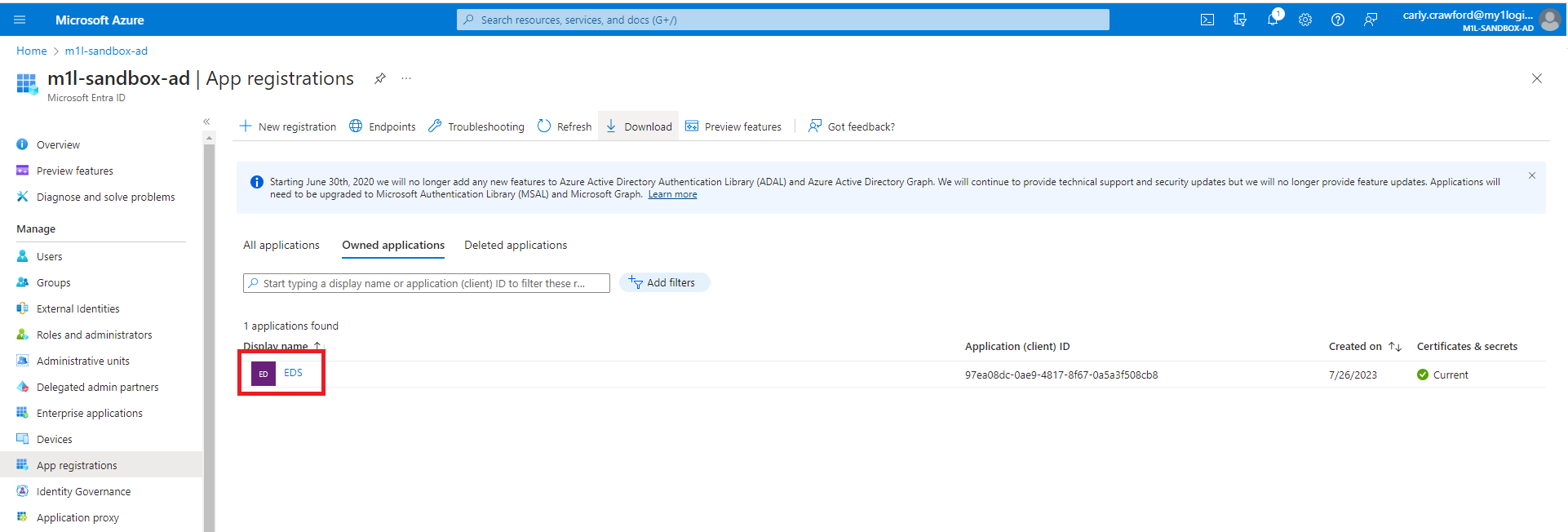
Task: Sort by the Created on column
Action: tap(1364, 347)
